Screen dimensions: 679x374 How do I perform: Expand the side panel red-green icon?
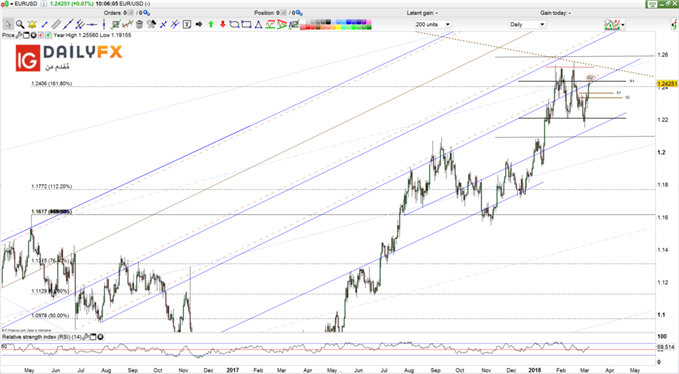675,24
